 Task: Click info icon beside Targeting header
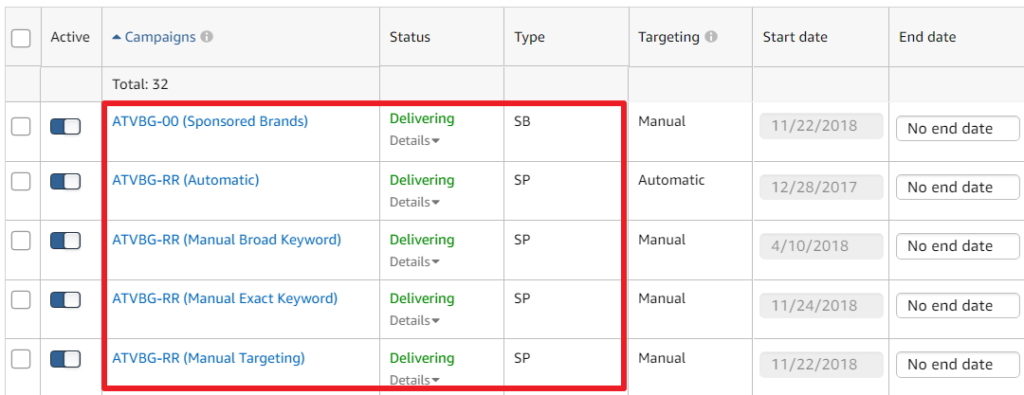point(711,37)
